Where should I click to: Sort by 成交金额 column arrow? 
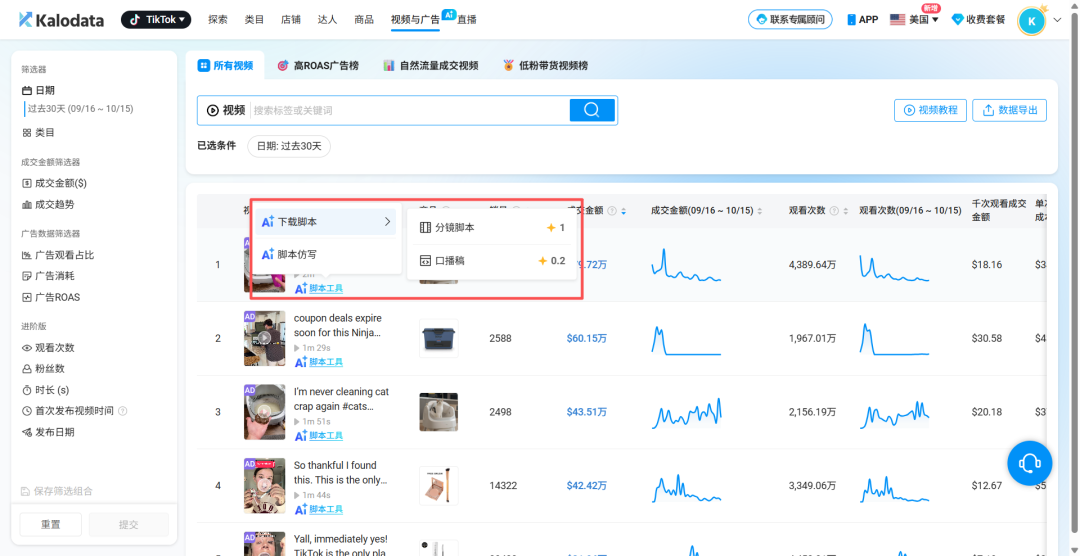tap(623, 211)
